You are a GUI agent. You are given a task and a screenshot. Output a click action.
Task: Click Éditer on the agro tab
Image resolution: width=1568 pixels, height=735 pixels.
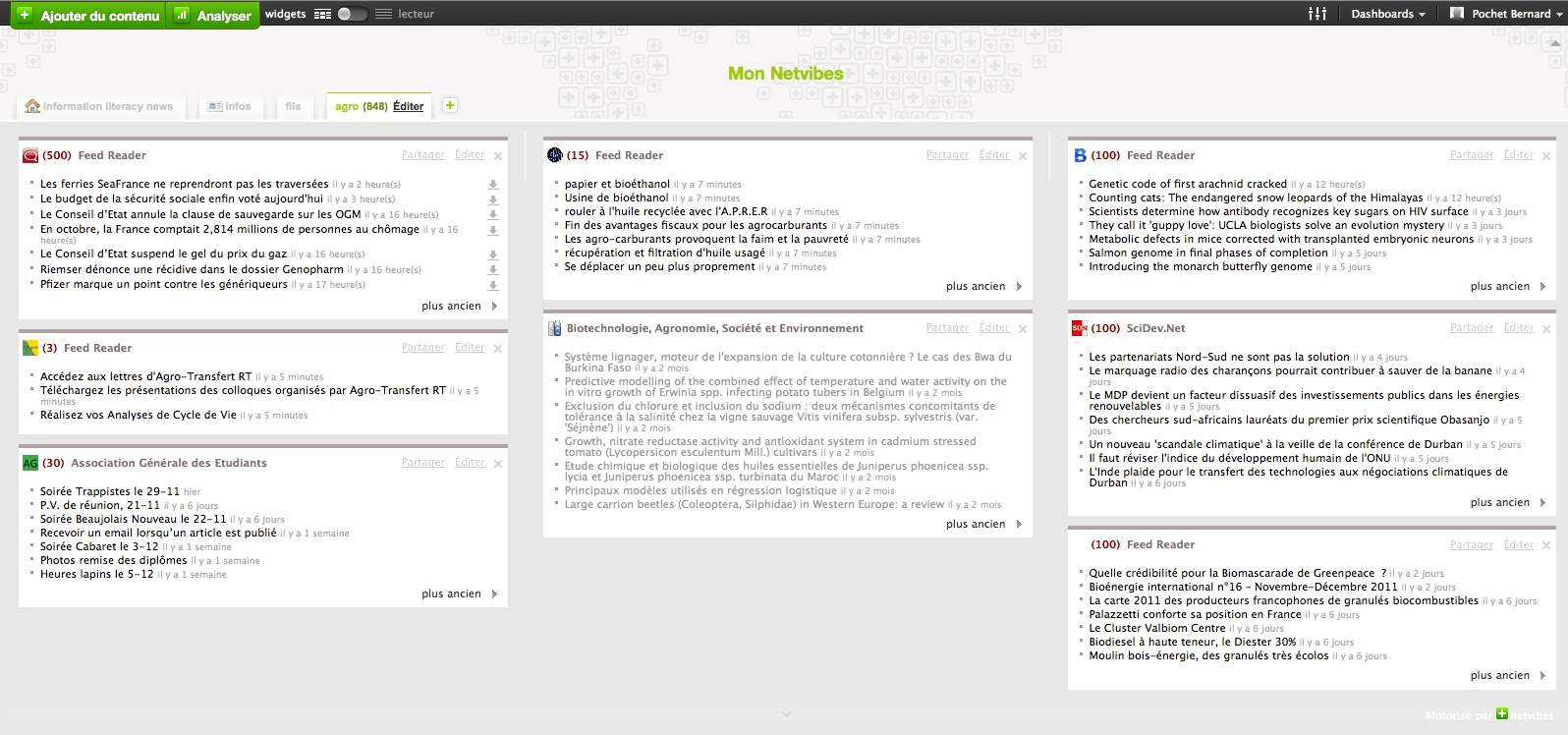408,106
